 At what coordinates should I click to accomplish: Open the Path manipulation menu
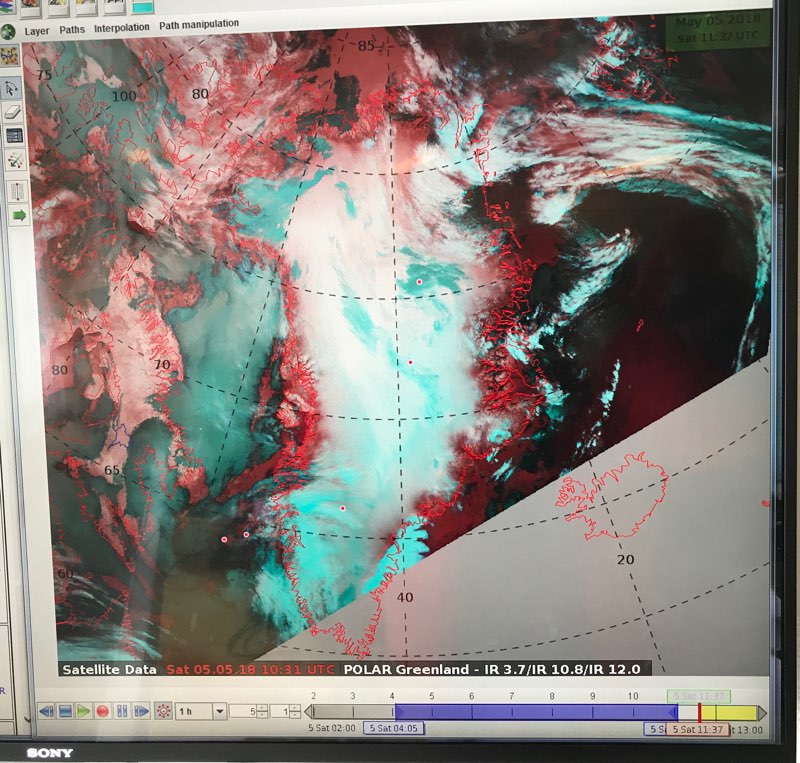pos(199,24)
